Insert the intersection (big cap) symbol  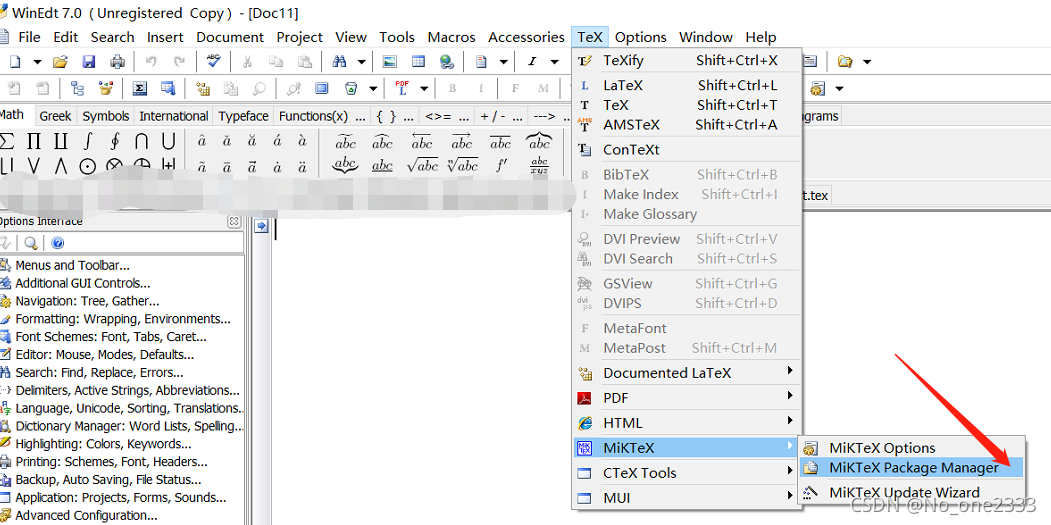(141, 141)
